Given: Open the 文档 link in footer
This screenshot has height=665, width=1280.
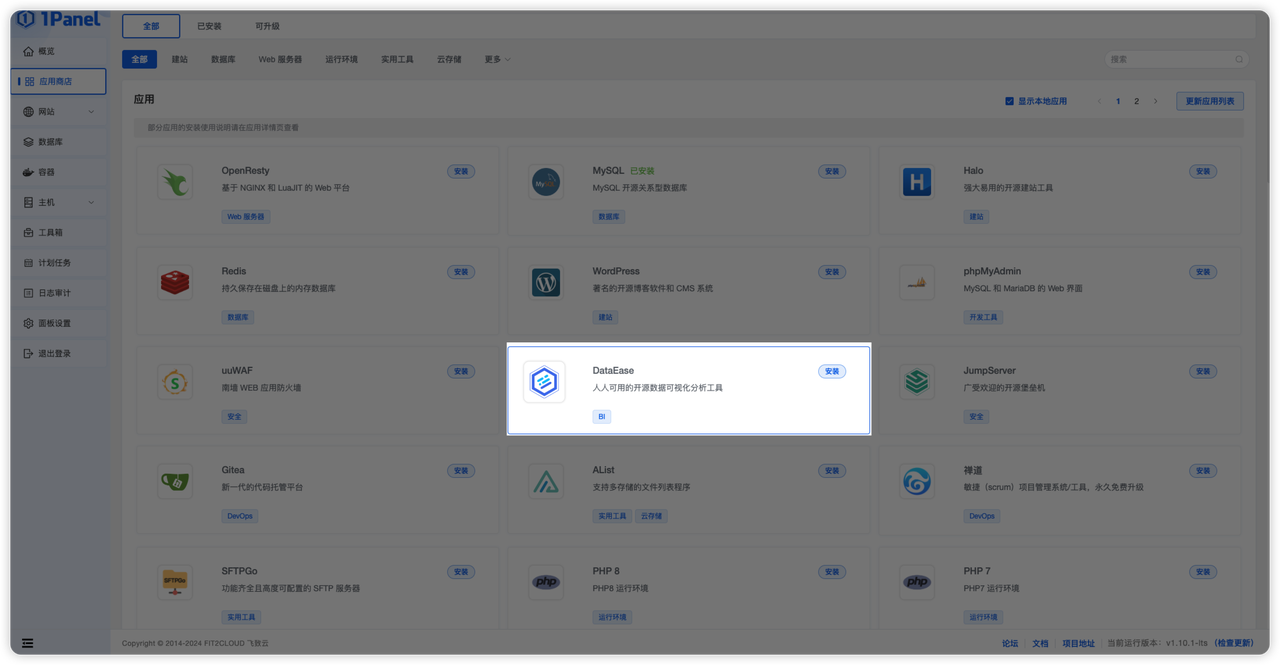Looking at the screenshot, I should coord(1039,643).
